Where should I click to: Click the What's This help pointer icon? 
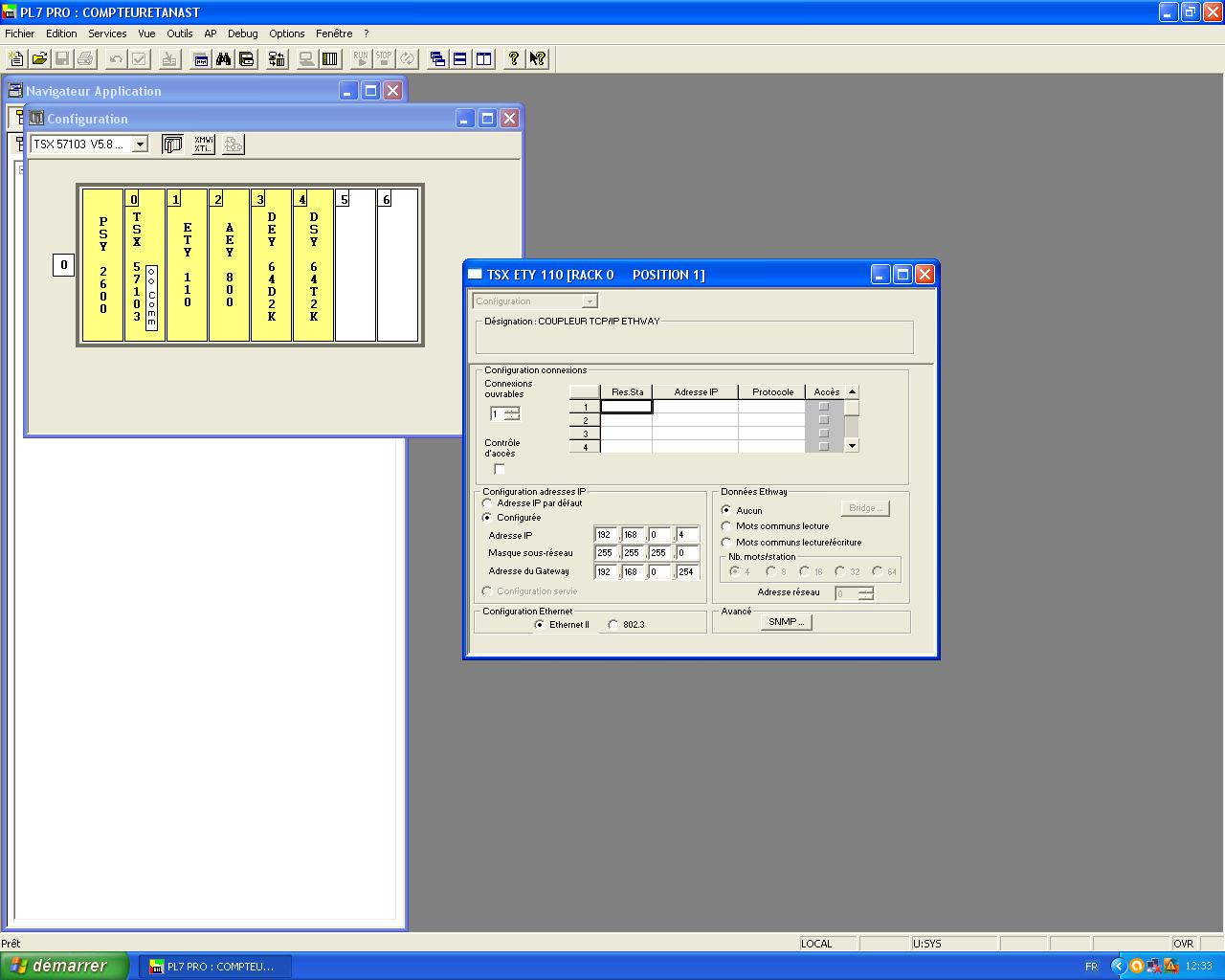[538, 59]
